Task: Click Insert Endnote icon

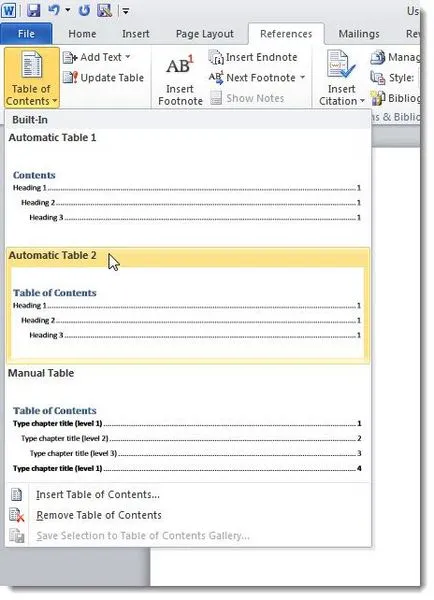Action: [216, 57]
